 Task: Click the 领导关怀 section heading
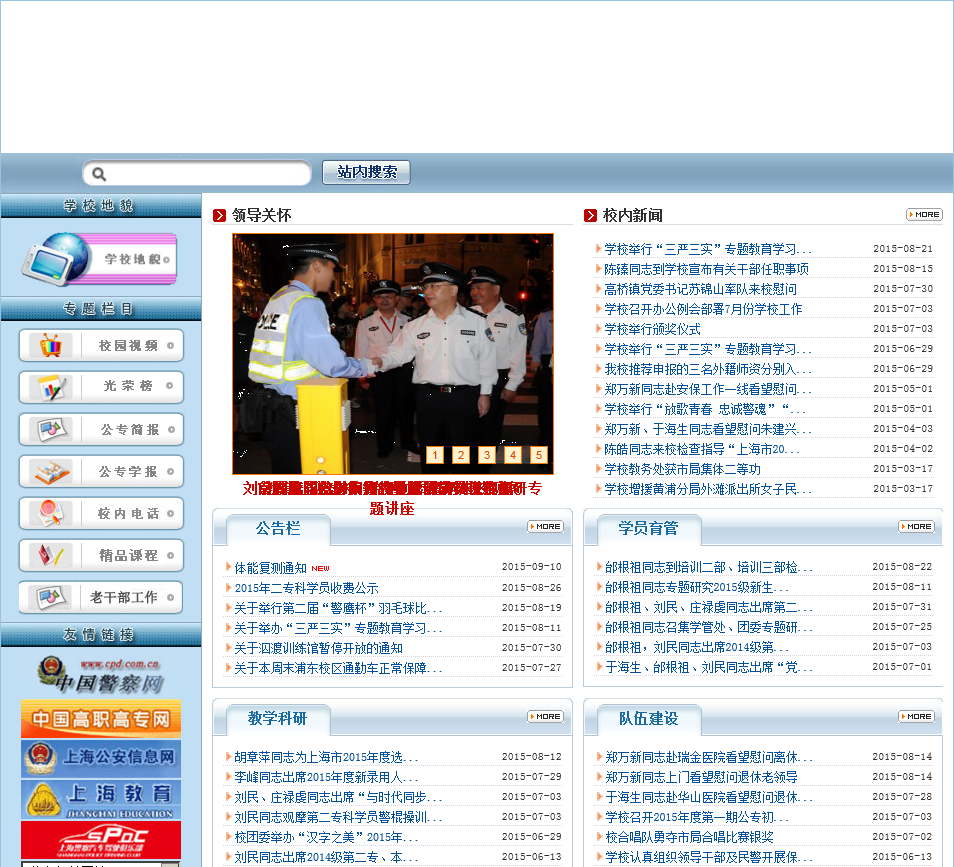[262, 215]
